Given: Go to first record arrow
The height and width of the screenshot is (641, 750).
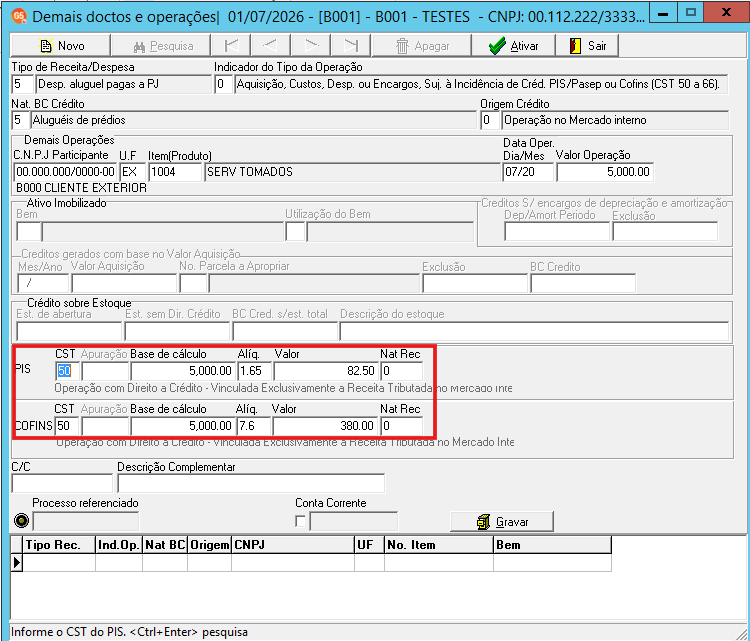Looking at the screenshot, I should 232,45.
